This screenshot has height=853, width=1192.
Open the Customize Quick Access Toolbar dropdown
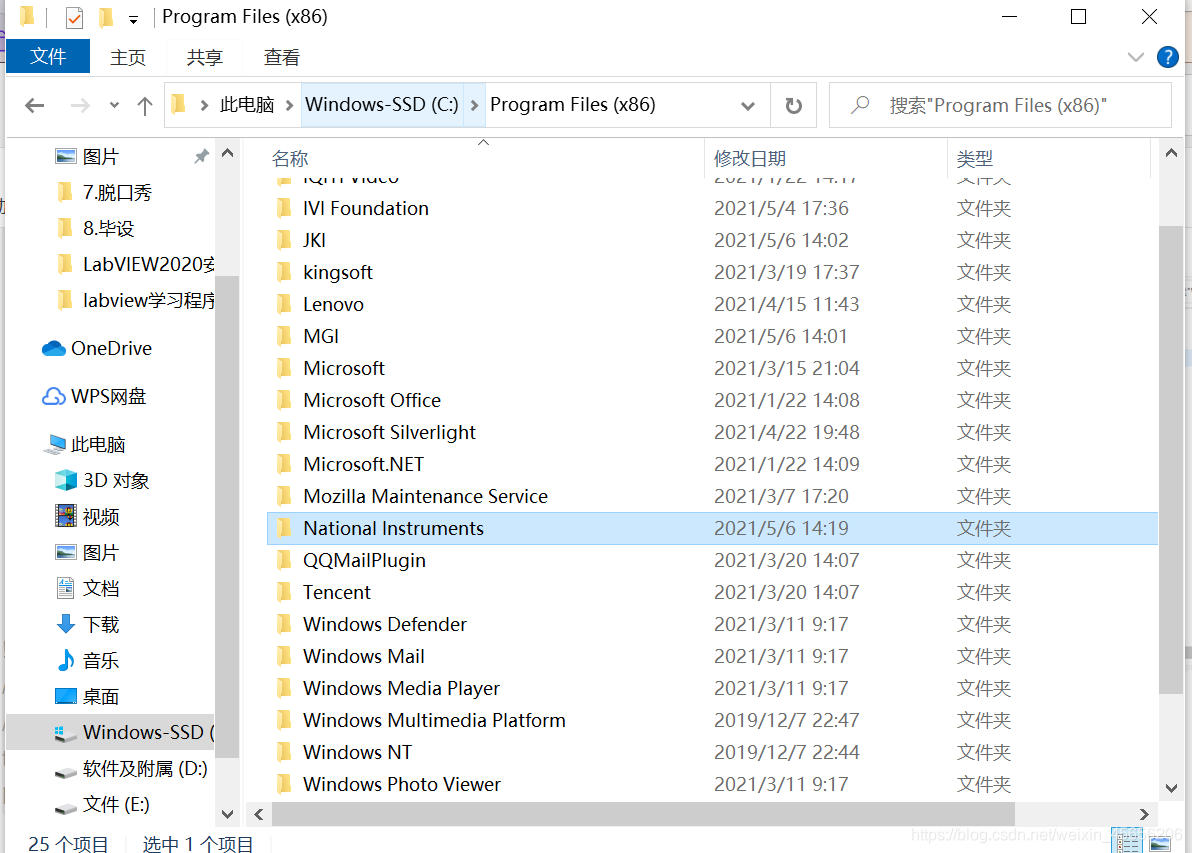[x=133, y=20]
